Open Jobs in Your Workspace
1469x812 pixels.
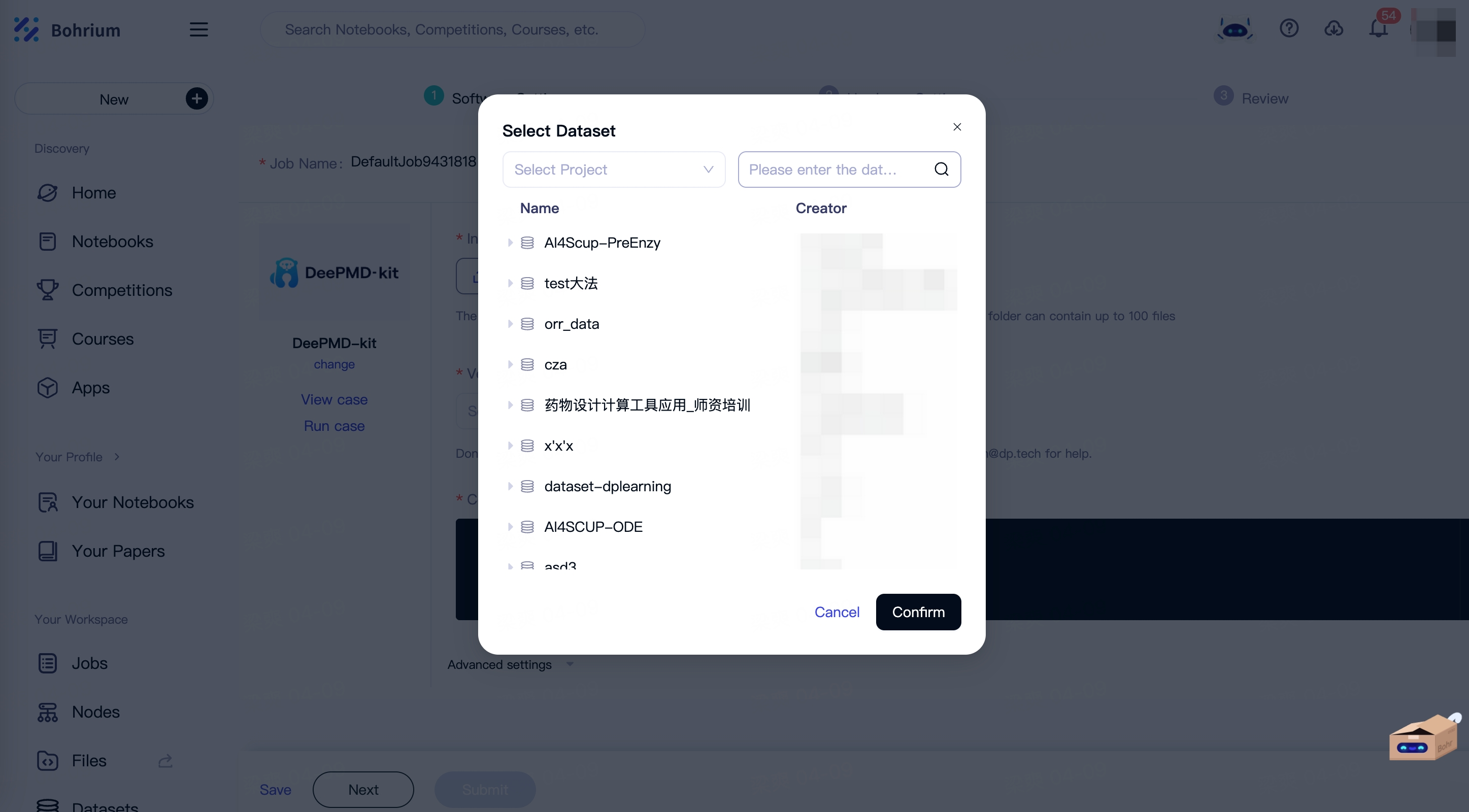pyautogui.click(x=90, y=664)
